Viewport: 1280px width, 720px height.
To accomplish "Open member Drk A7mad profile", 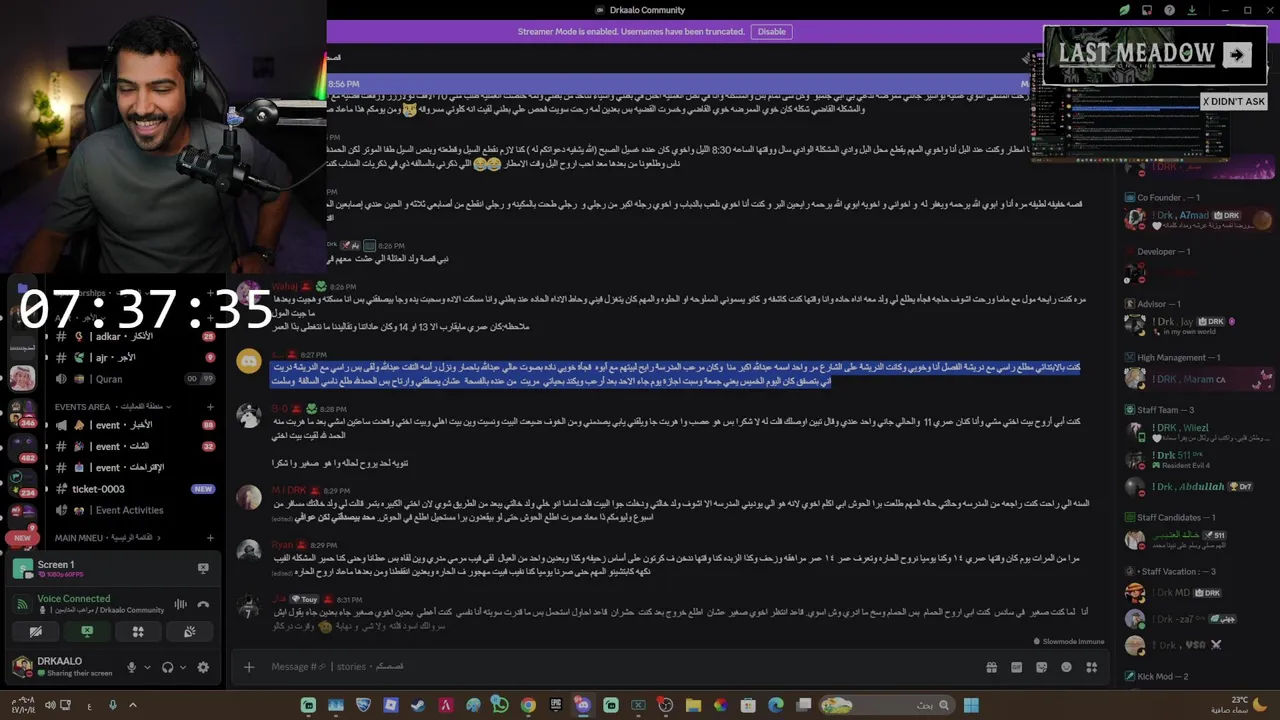I will pyautogui.click(x=1198, y=219).
